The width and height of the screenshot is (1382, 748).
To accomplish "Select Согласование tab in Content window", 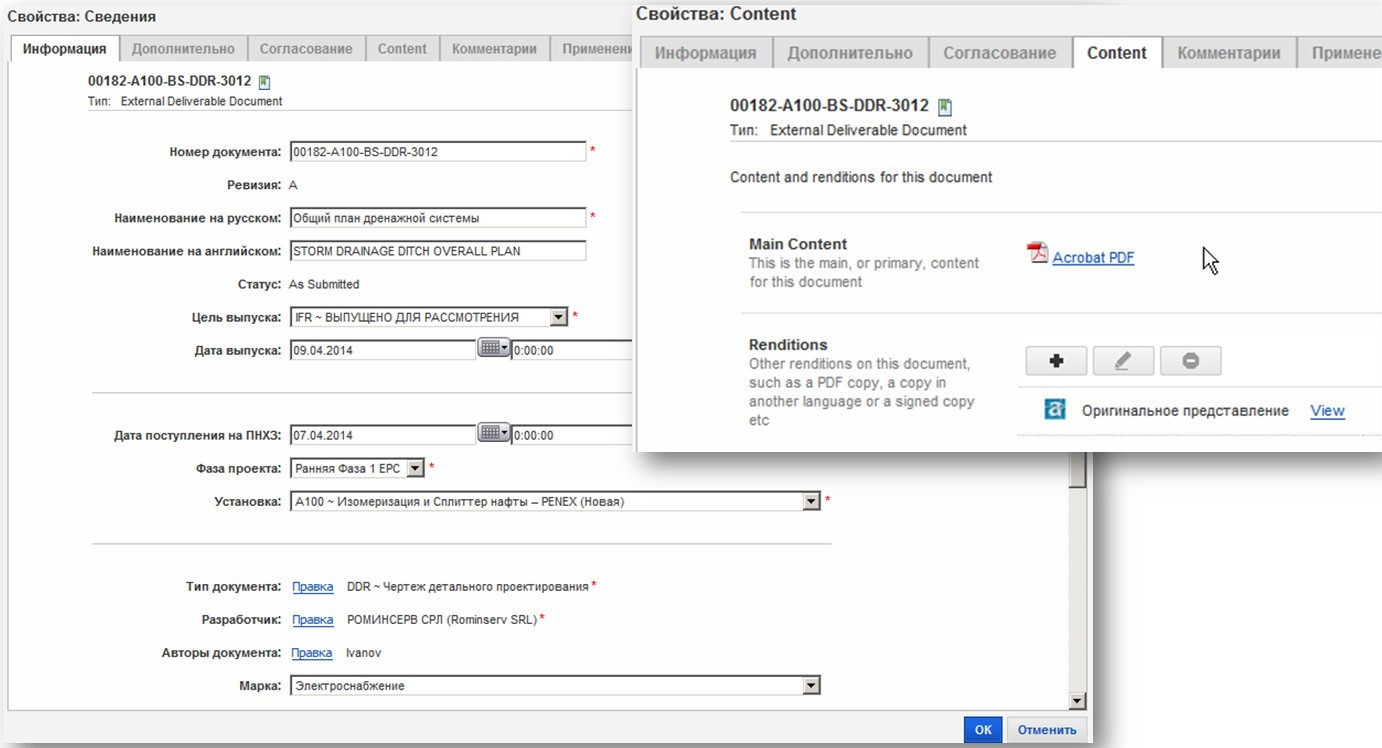I will tap(1000, 53).
